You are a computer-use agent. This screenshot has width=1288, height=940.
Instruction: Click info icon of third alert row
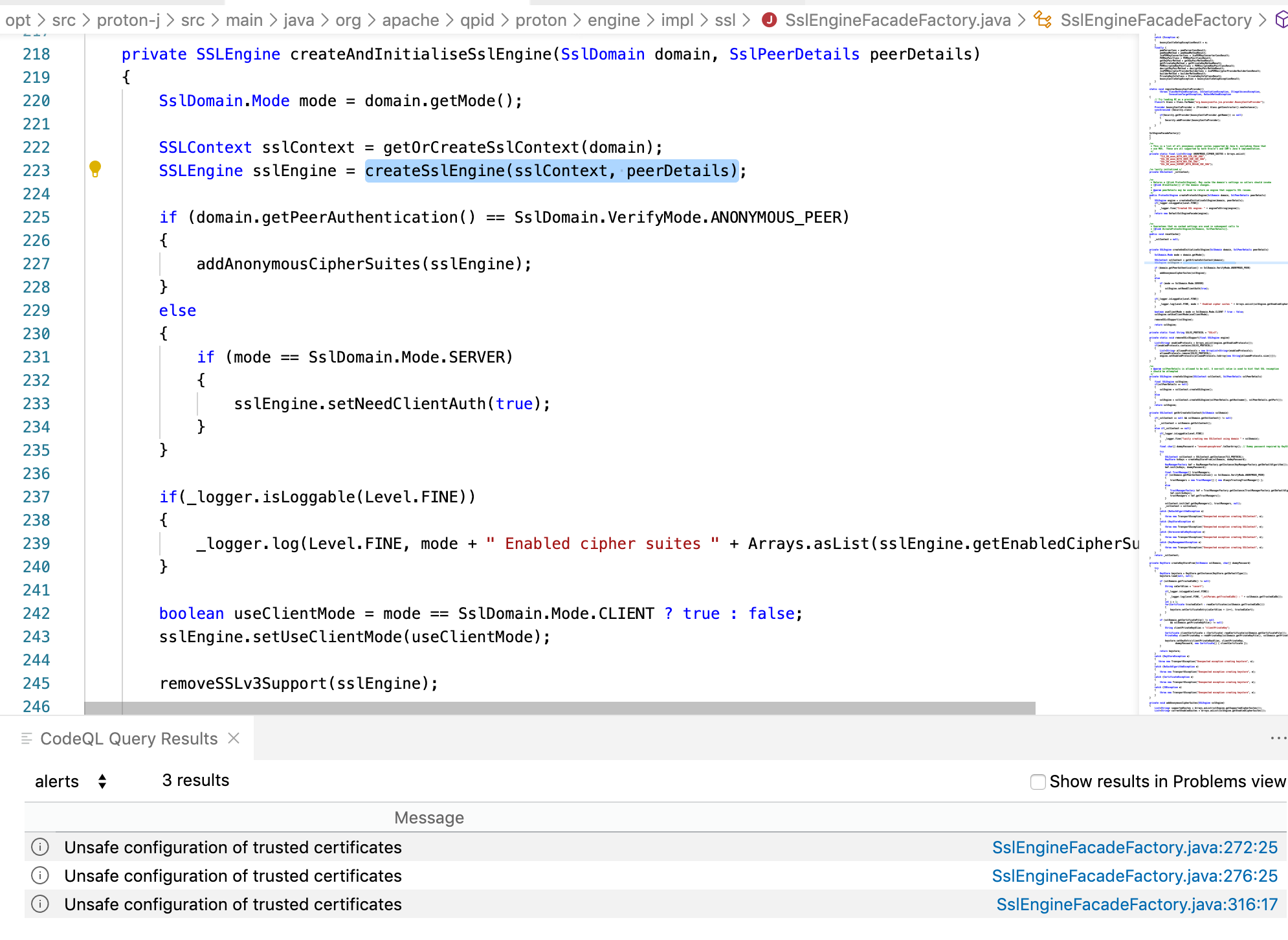40,904
